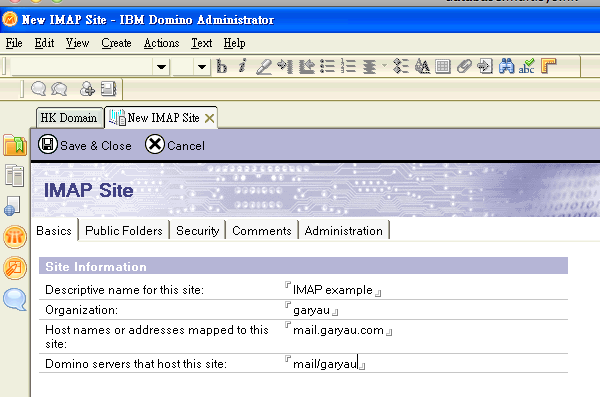The height and width of the screenshot is (397, 600).
Task: Open the Create menu
Action: pyautogui.click(x=116, y=43)
